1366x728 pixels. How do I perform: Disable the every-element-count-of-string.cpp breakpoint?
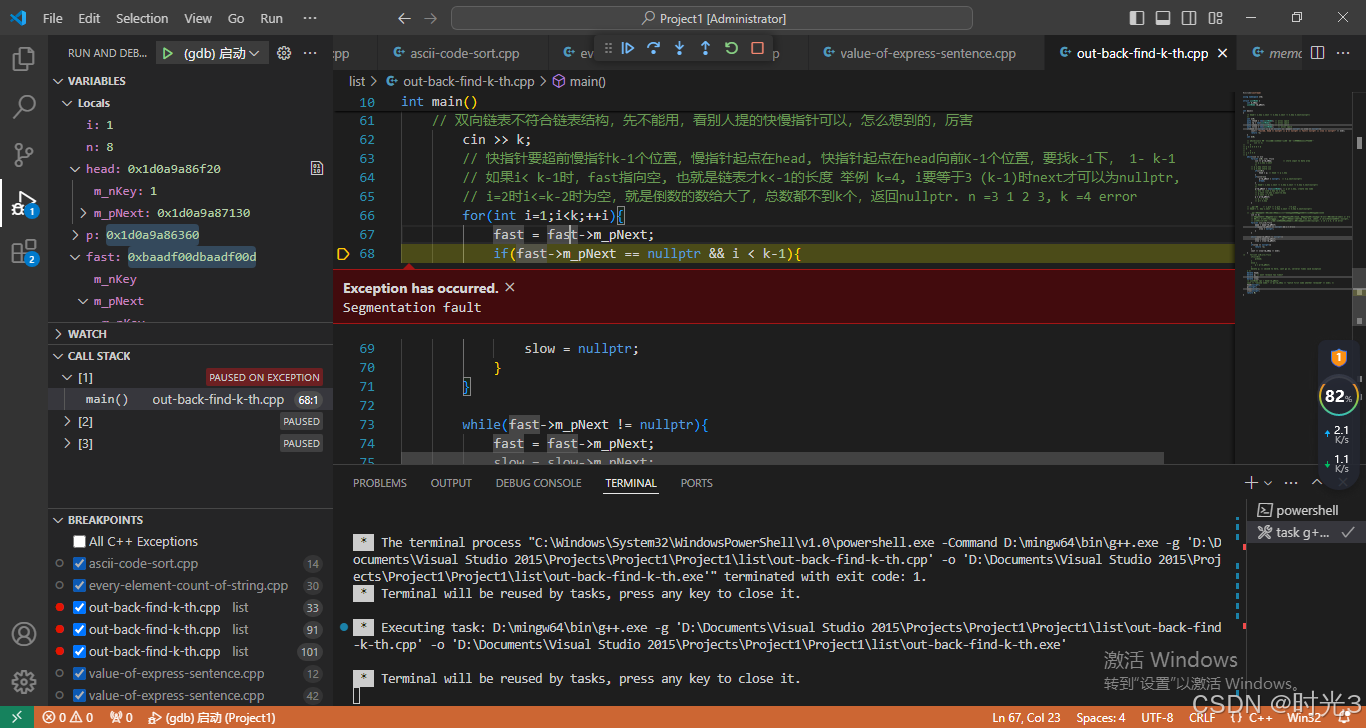[79, 585]
